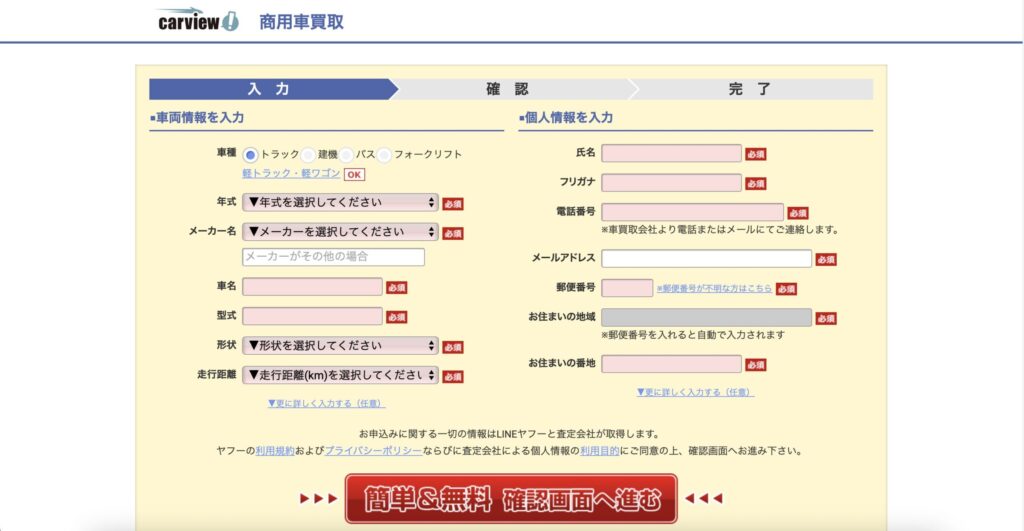Click the 必須 badge next to 電話番号
1024x531 pixels.
(x=798, y=213)
